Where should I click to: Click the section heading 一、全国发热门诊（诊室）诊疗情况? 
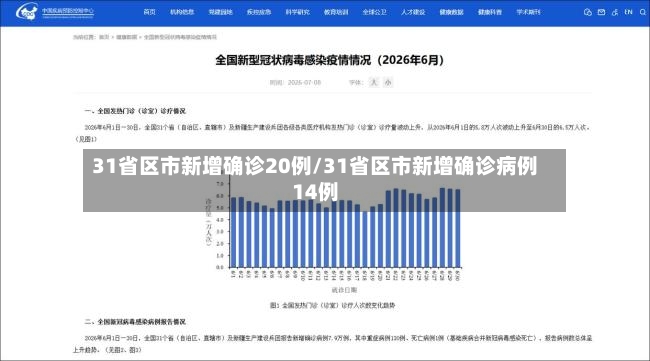[x=135, y=111]
